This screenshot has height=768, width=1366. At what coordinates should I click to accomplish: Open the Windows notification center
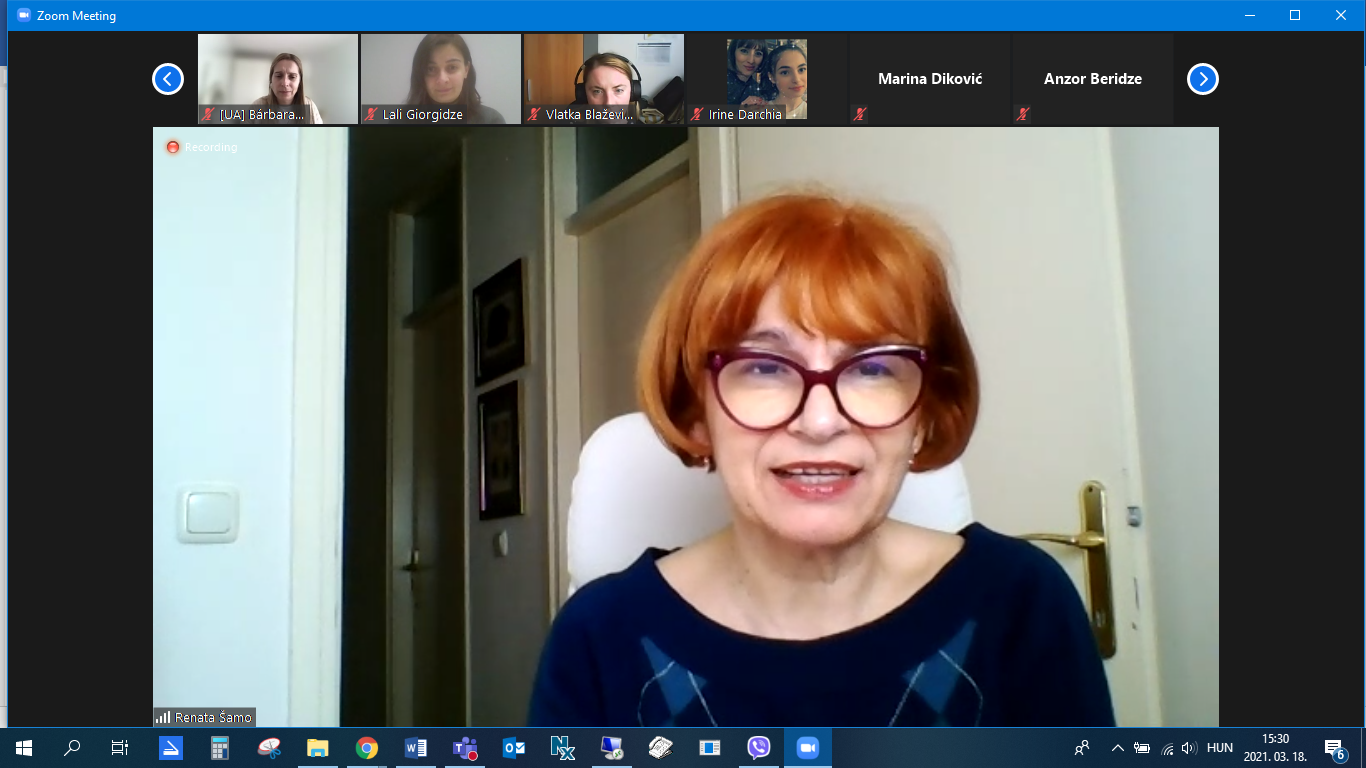(x=1334, y=748)
